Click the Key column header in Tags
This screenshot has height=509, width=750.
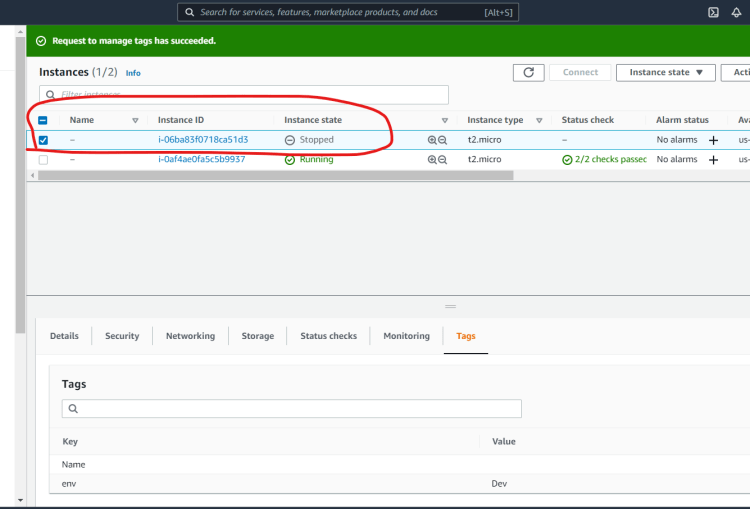click(70, 442)
